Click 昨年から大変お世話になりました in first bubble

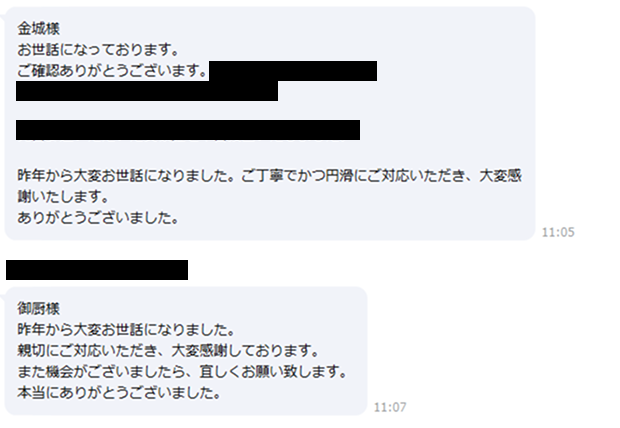pyautogui.click(x=129, y=176)
